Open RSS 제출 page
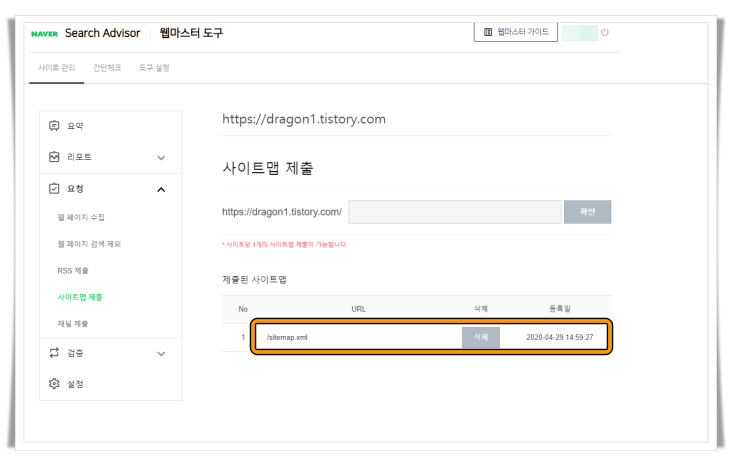The image size is (732, 466). click(x=73, y=270)
